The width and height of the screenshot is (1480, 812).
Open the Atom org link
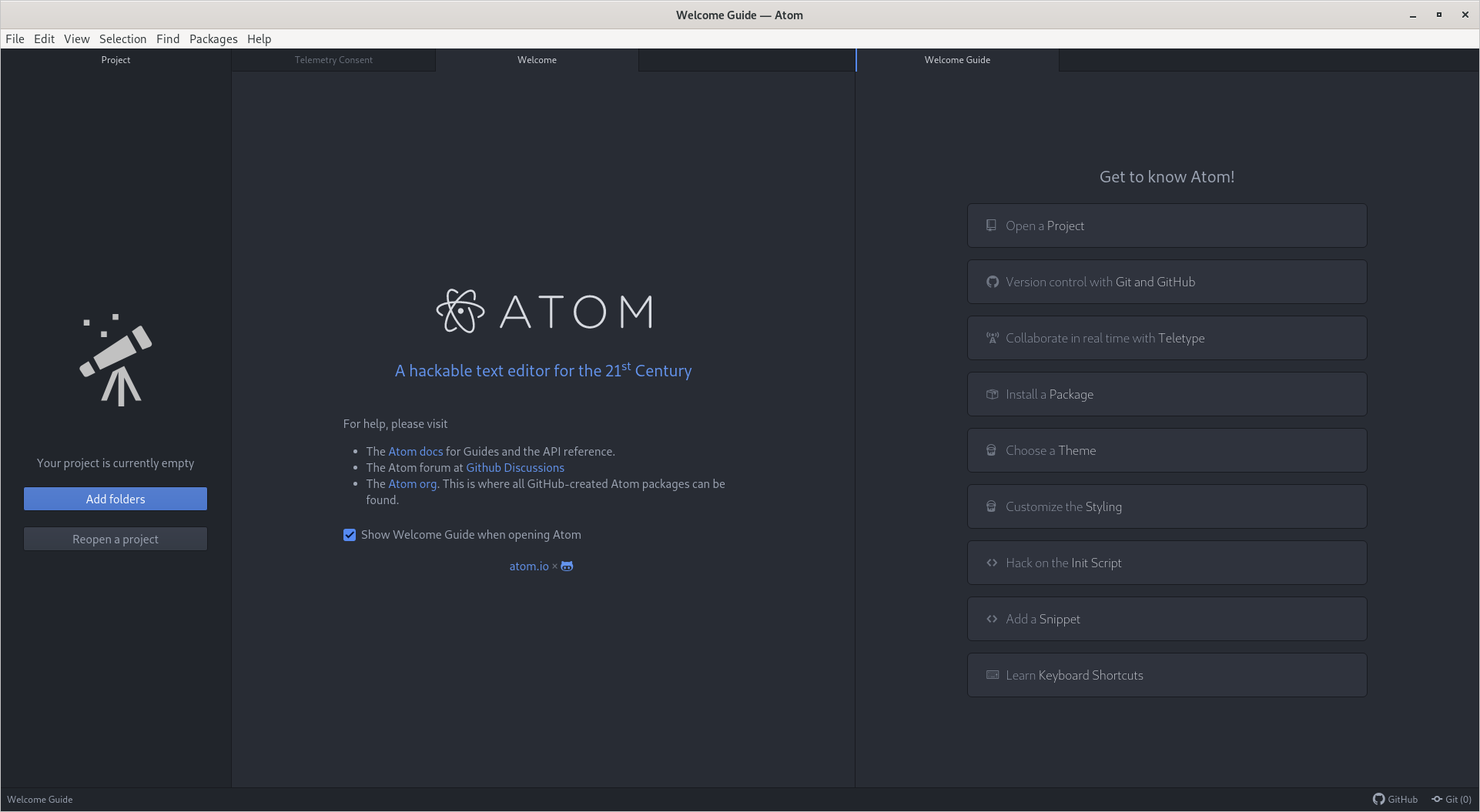click(x=412, y=484)
